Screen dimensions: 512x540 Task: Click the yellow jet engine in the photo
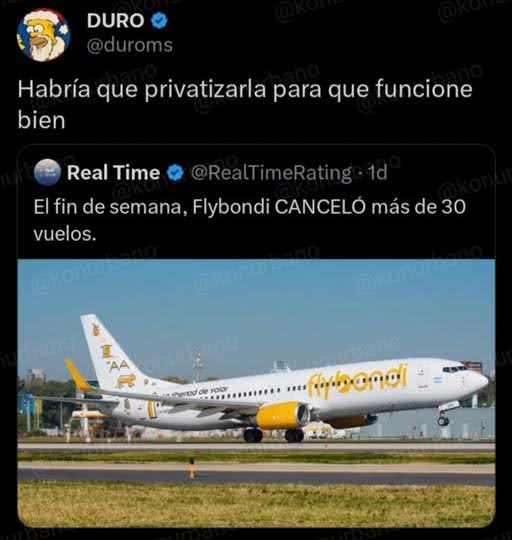[282, 415]
